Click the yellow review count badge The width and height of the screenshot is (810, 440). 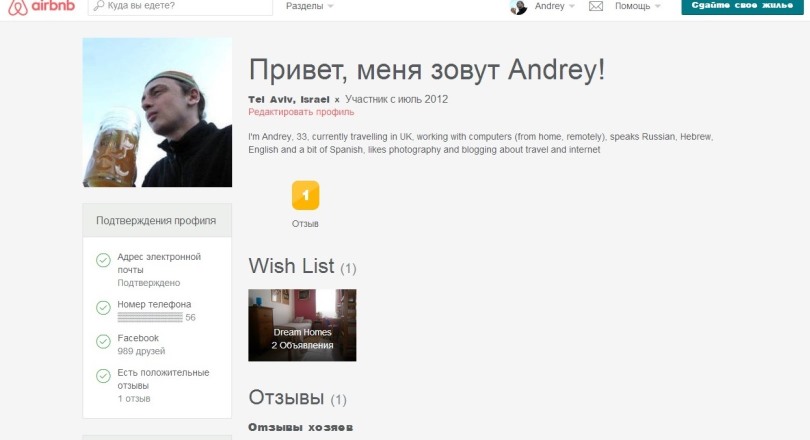305,195
